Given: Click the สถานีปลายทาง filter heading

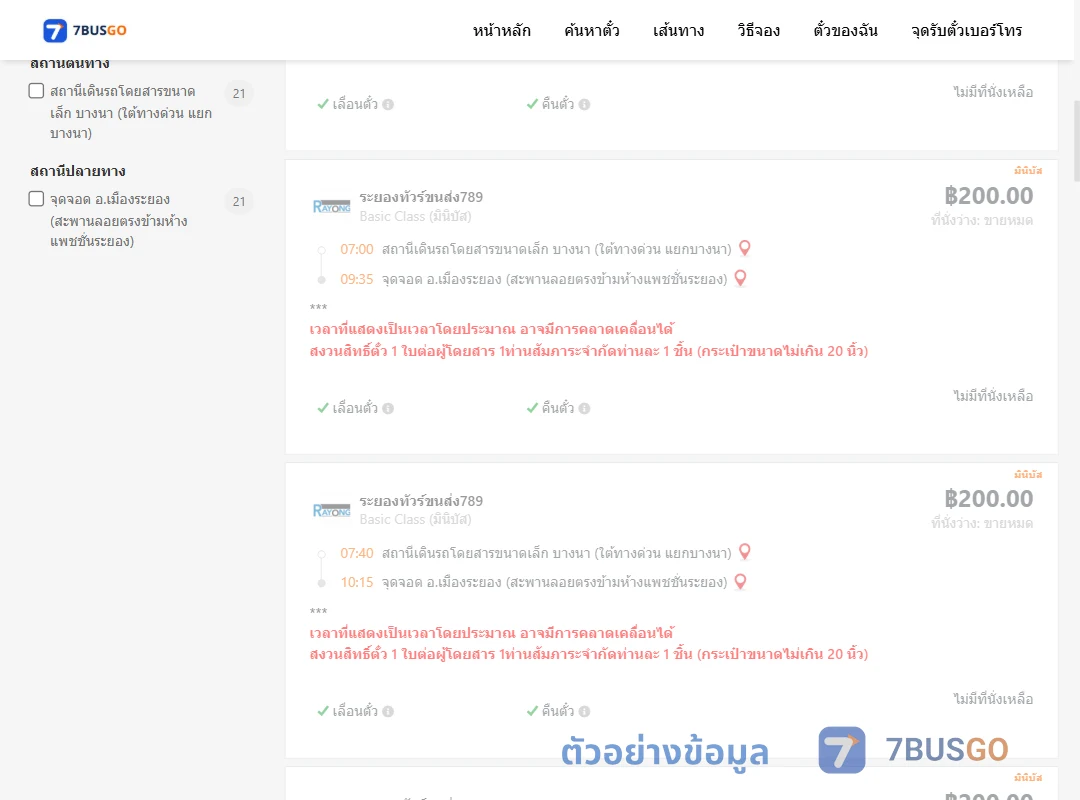Looking at the screenshot, I should tap(78, 171).
